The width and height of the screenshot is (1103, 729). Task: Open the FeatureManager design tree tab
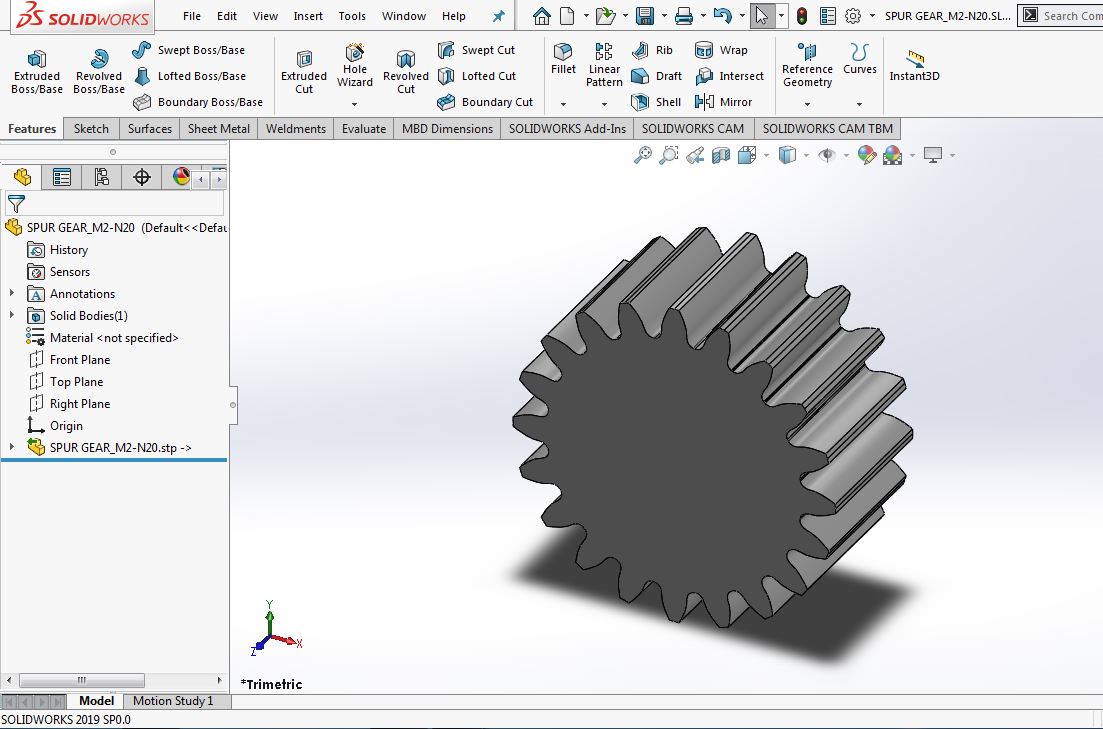click(22, 177)
